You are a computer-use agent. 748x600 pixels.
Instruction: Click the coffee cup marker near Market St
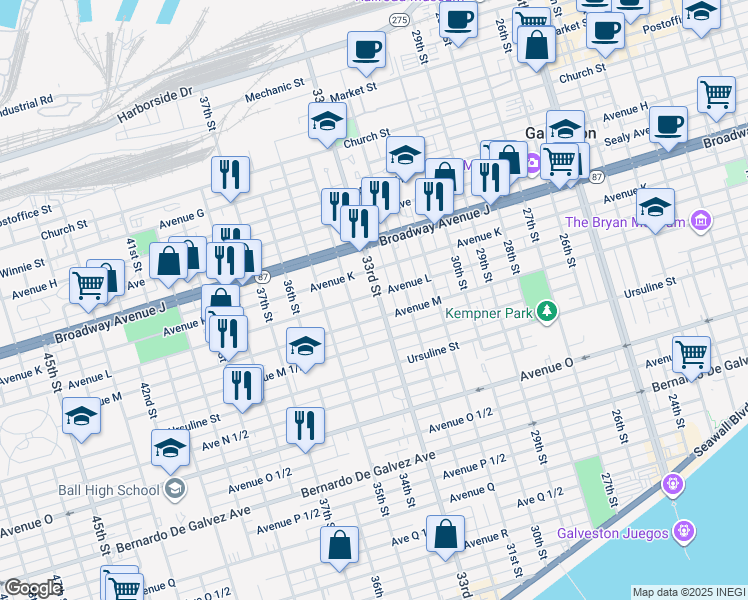[366, 49]
